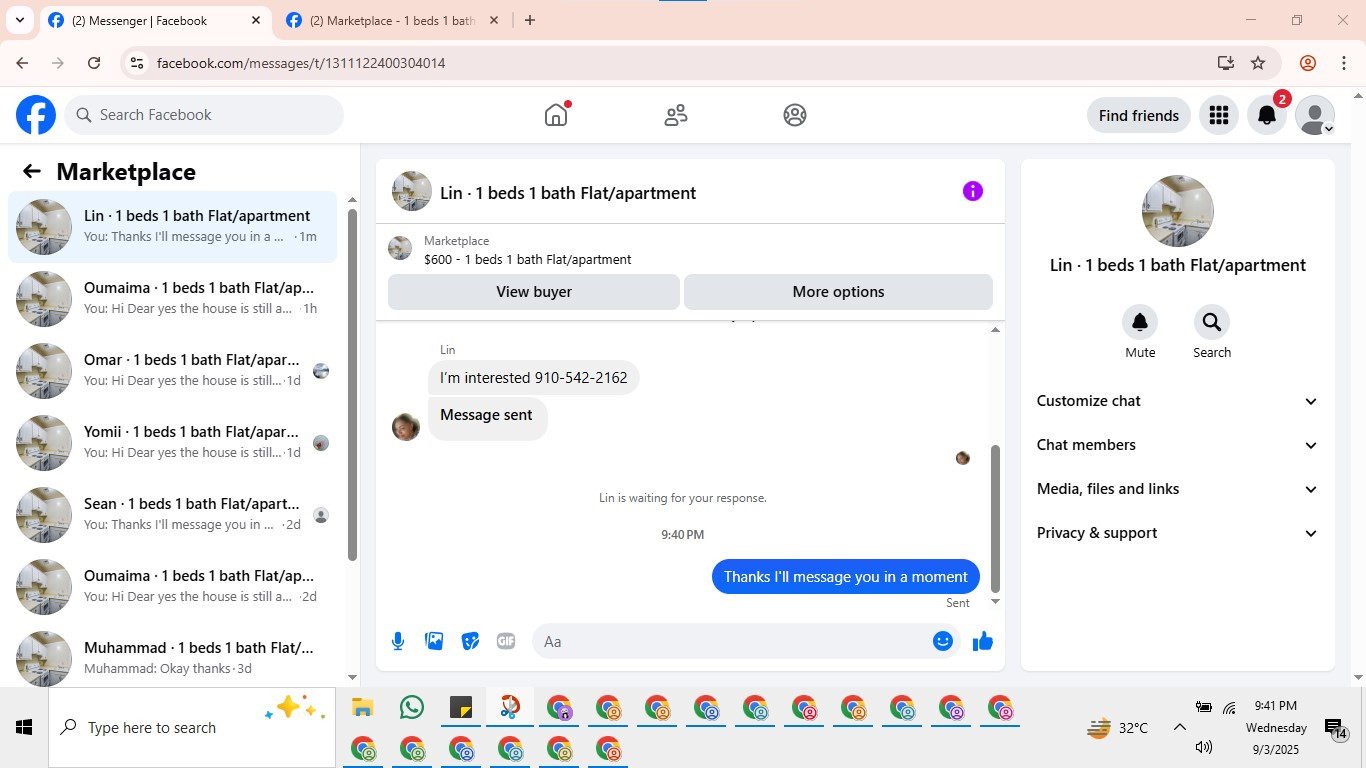
Task: Open the emoji picker in the message box
Action: [x=942, y=641]
